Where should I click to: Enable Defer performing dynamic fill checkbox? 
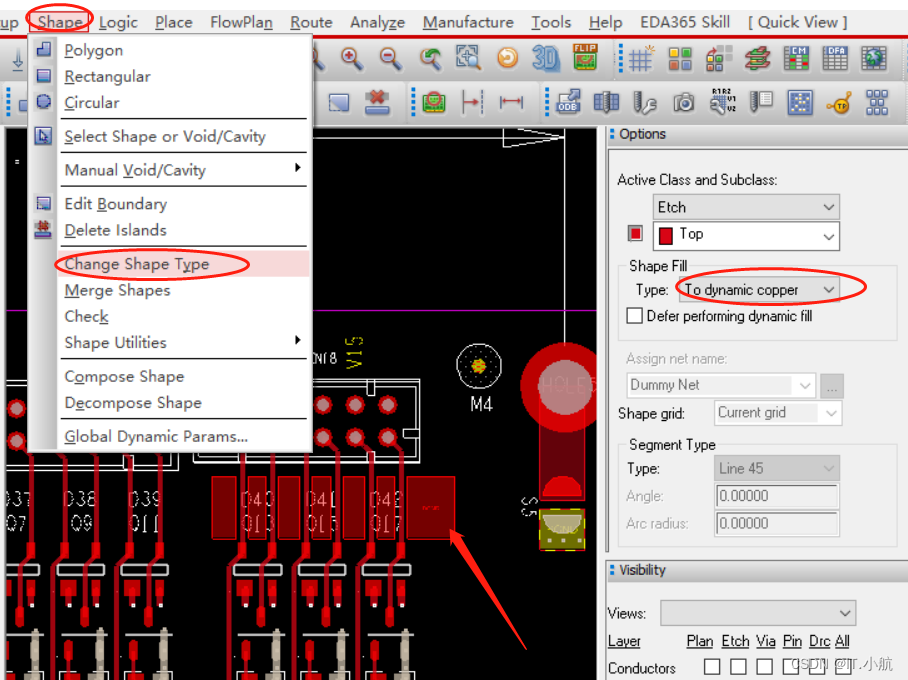pyautogui.click(x=634, y=316)
